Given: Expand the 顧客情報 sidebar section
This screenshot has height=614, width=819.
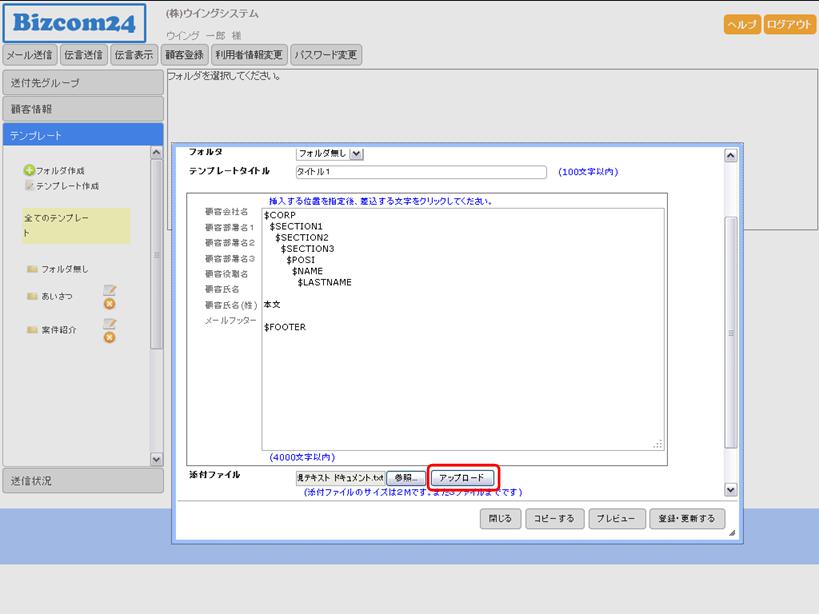Looking at the screenshot, I should [82, 109].
